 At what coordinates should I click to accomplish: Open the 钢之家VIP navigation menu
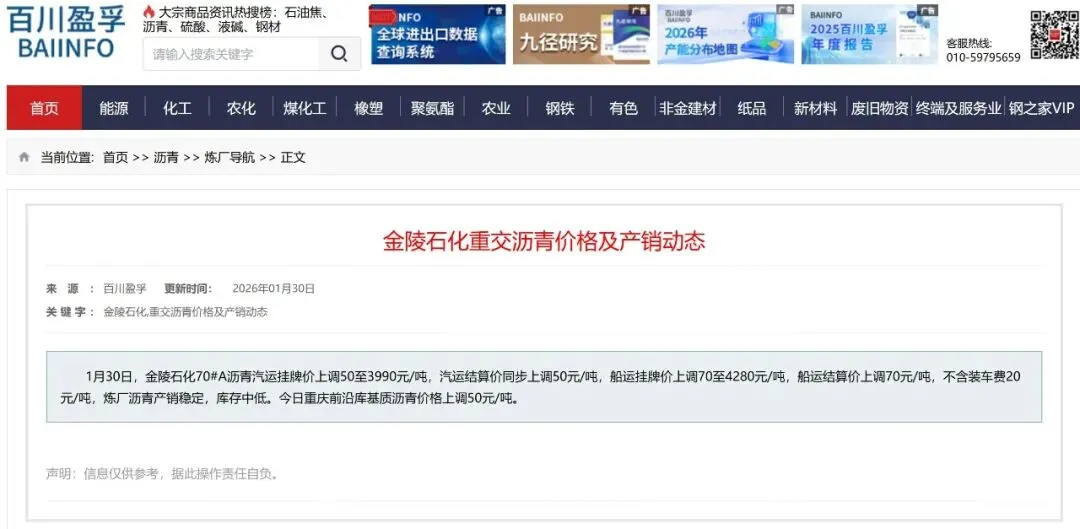pyautogui.click(x=1041, y=108)
